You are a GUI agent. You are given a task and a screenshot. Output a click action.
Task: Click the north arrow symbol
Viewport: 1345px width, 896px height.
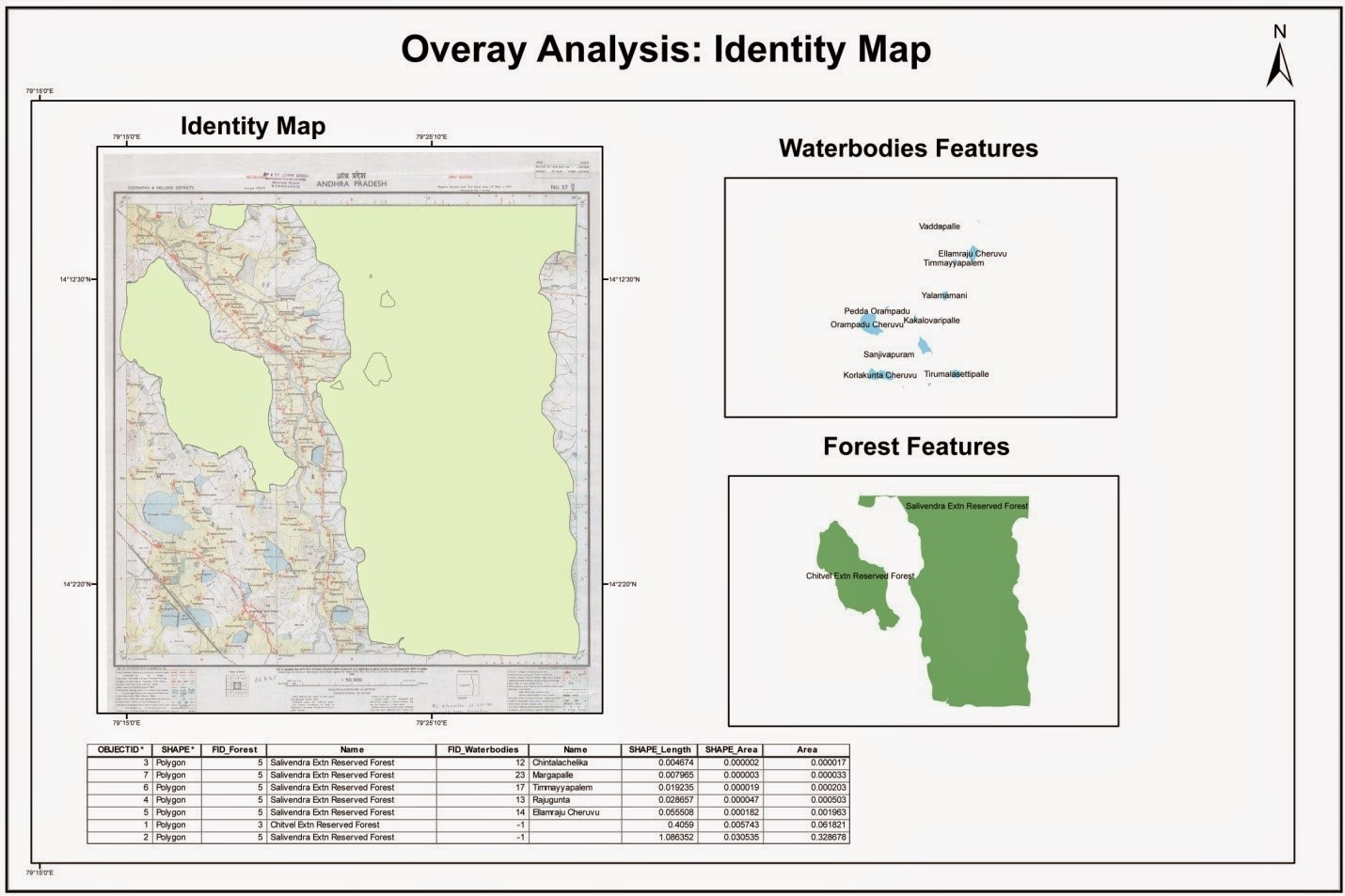[x=1277, y=62]
